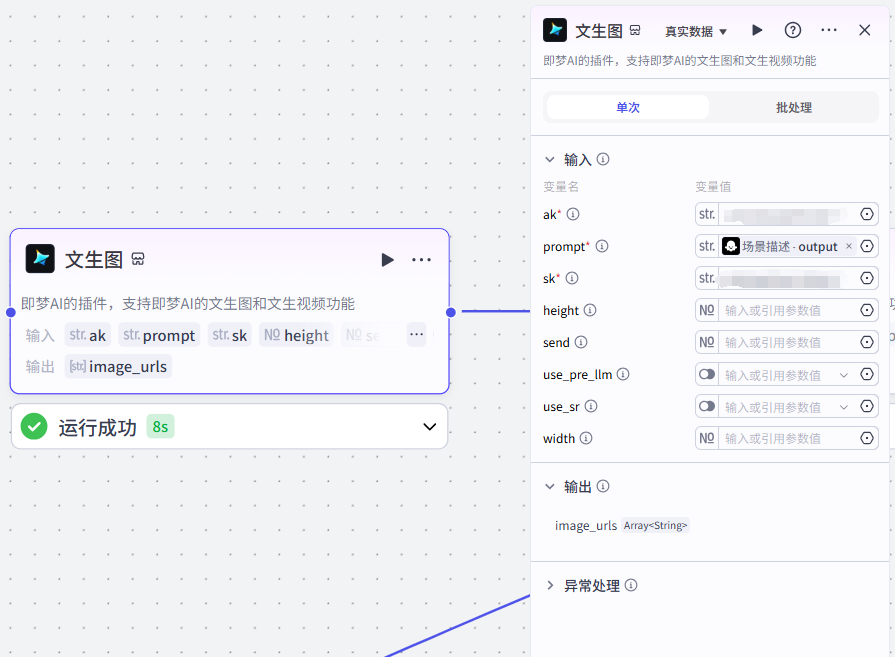Open help via question mark icon
The image size is (895, 657).
pos(793,30)
